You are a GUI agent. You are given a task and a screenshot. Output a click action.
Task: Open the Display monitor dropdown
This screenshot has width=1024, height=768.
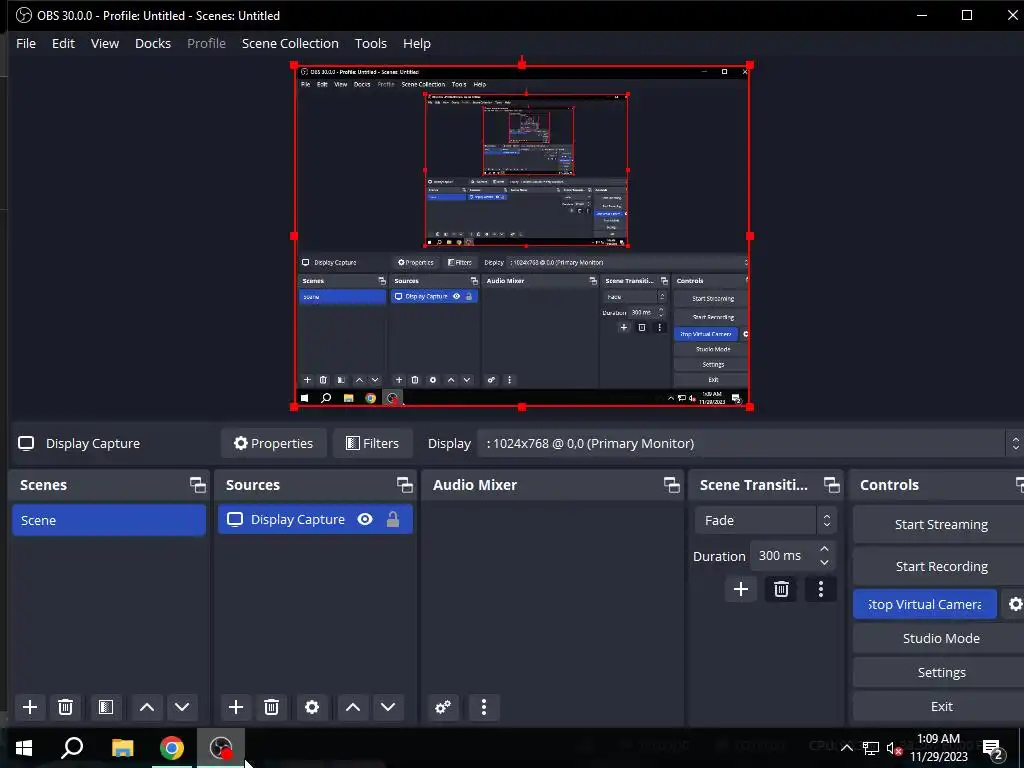pyautogui.click(x=750, y=443)
